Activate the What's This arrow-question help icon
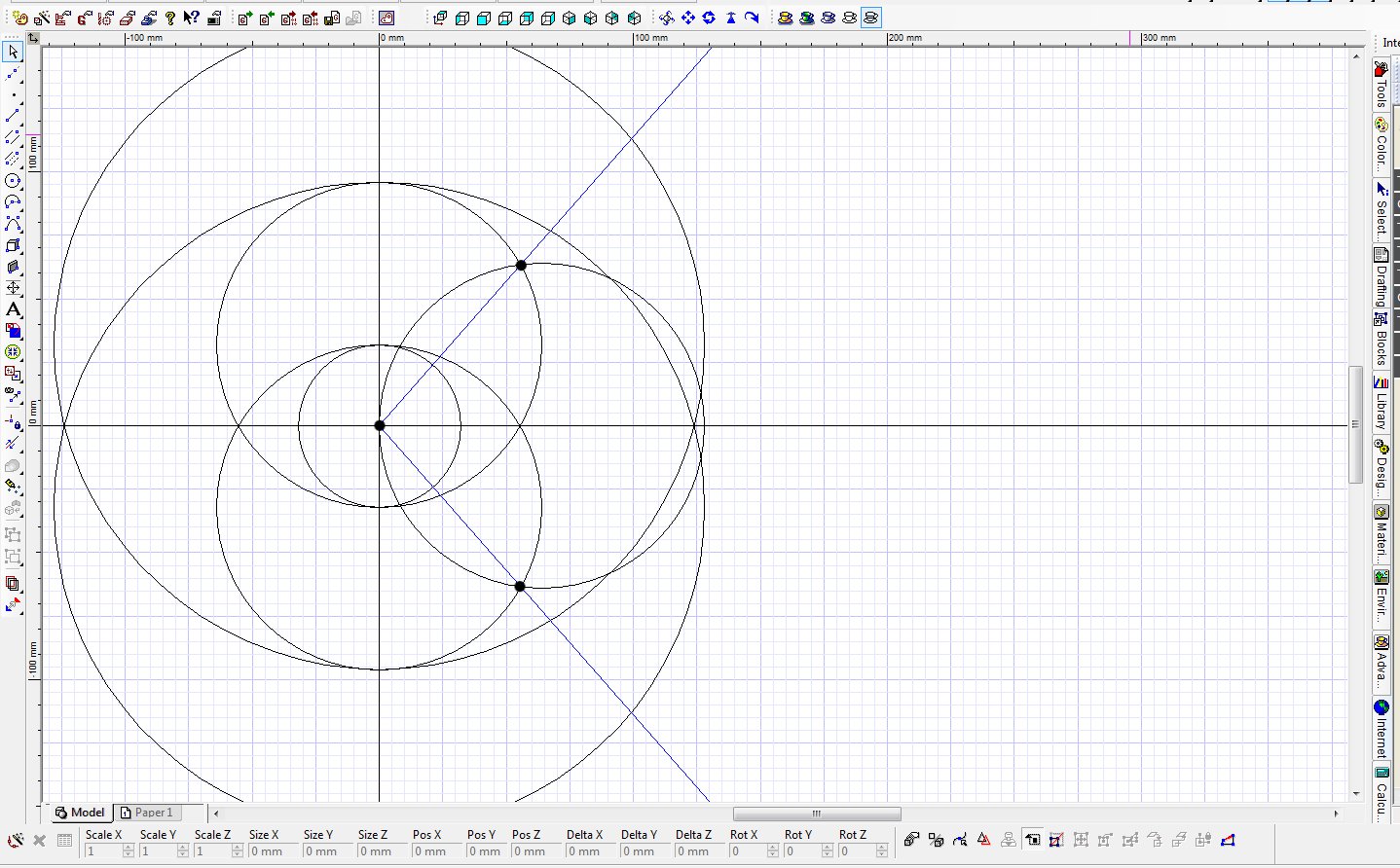1400x868 pixels. coord(192,18)
